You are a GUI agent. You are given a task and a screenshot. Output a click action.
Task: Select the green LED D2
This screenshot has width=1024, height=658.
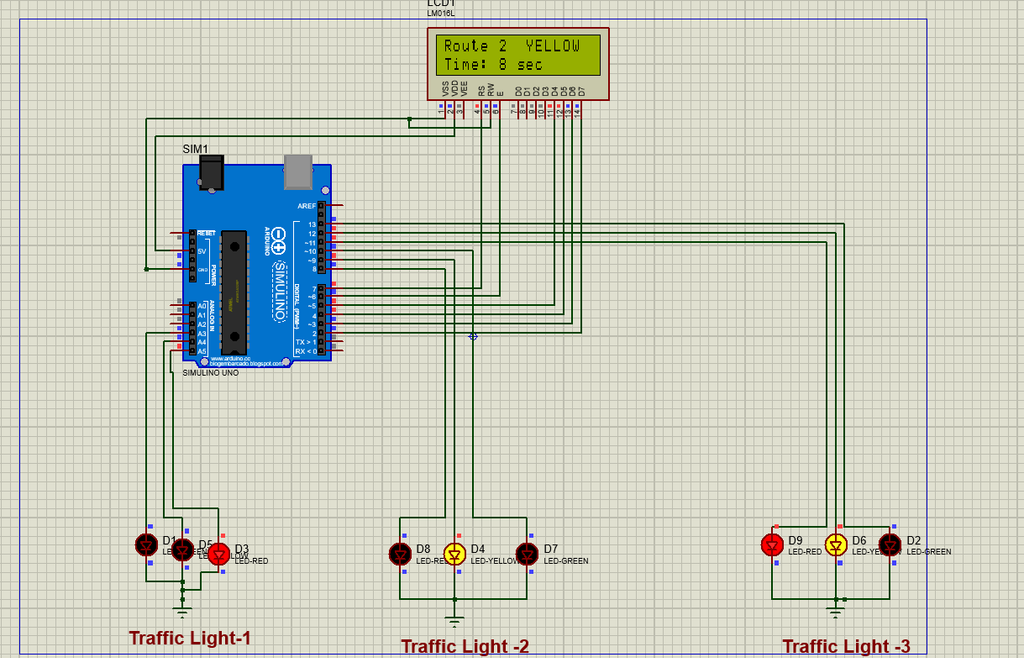(889, 544)
